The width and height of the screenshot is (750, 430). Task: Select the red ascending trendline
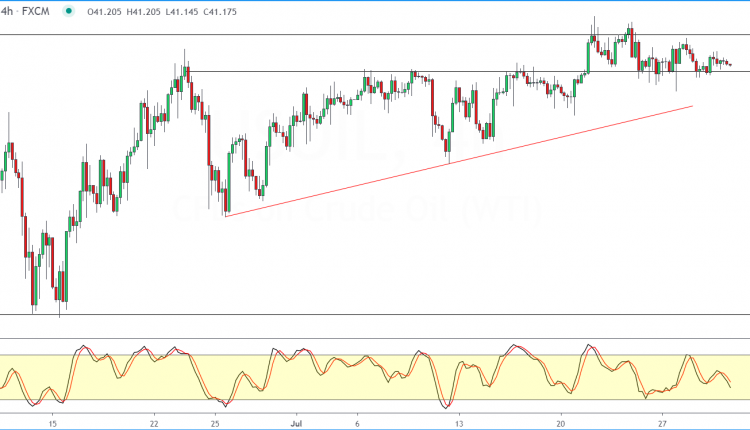pyautogui.click(x=459, y=161)
